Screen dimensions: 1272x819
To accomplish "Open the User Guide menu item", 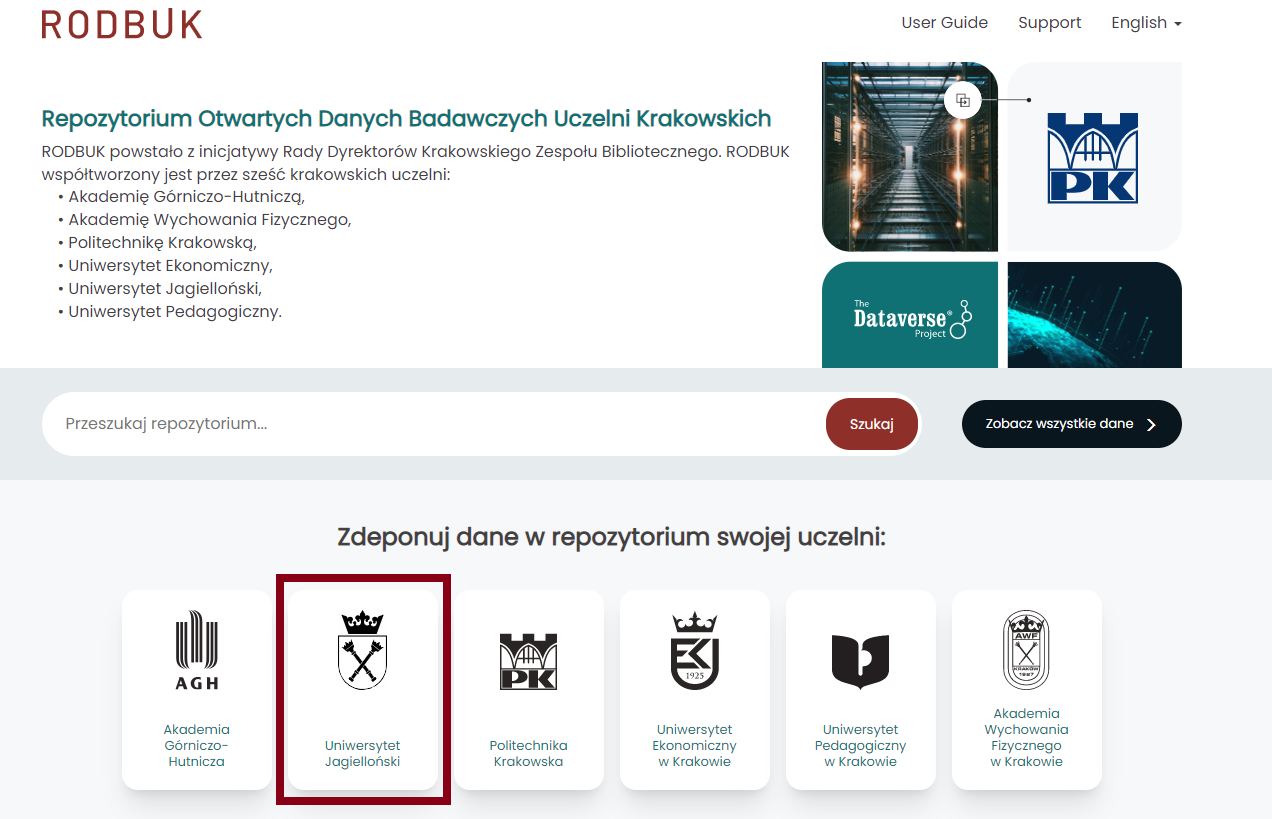I will click(x=944, y=23).
